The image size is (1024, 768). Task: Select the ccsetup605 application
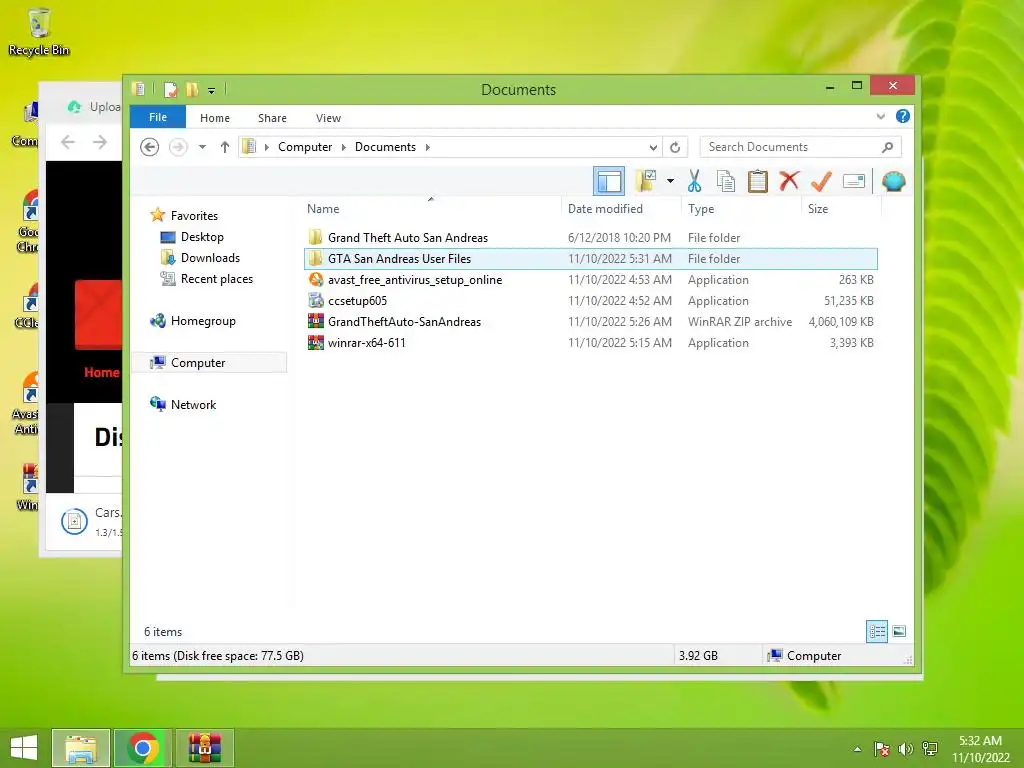pyautogui.click(x=591, y=300)
